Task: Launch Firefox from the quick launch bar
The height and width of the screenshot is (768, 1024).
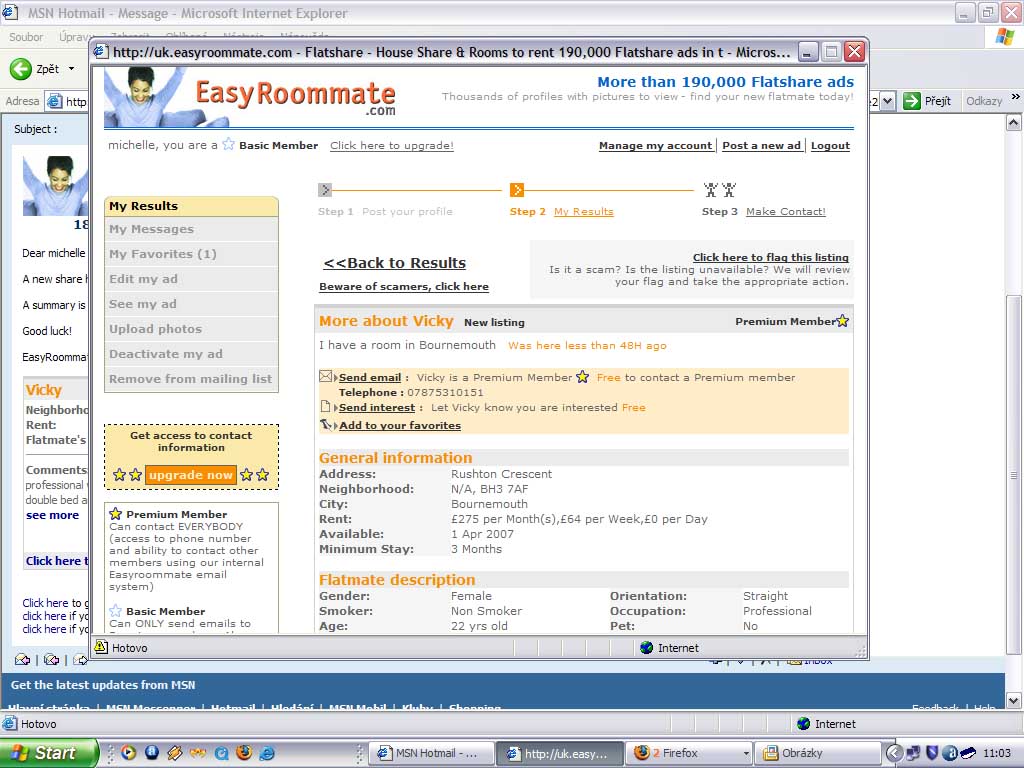Action: (x=243, y=753)
